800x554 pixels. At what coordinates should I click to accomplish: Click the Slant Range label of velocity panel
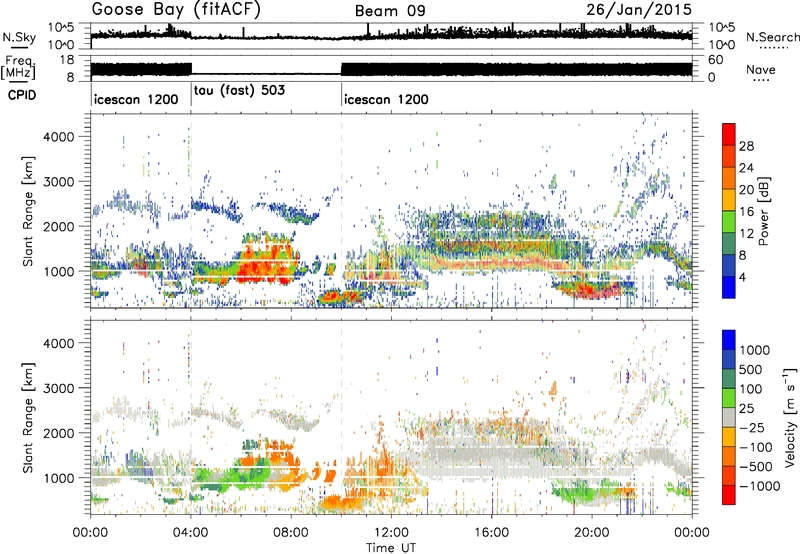click(x=28, y=417)
